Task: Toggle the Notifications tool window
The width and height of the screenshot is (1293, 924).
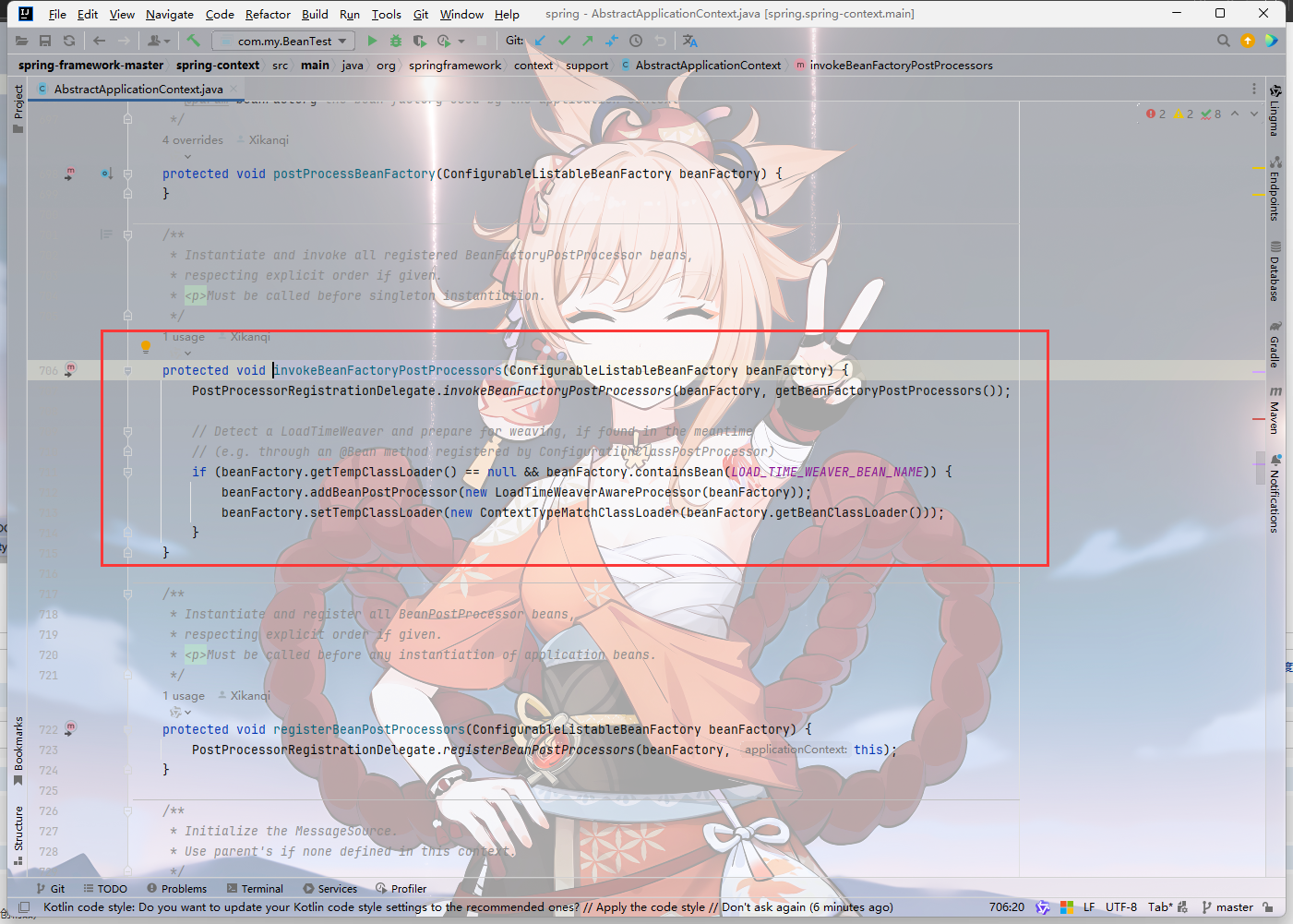Action: 1275,493
